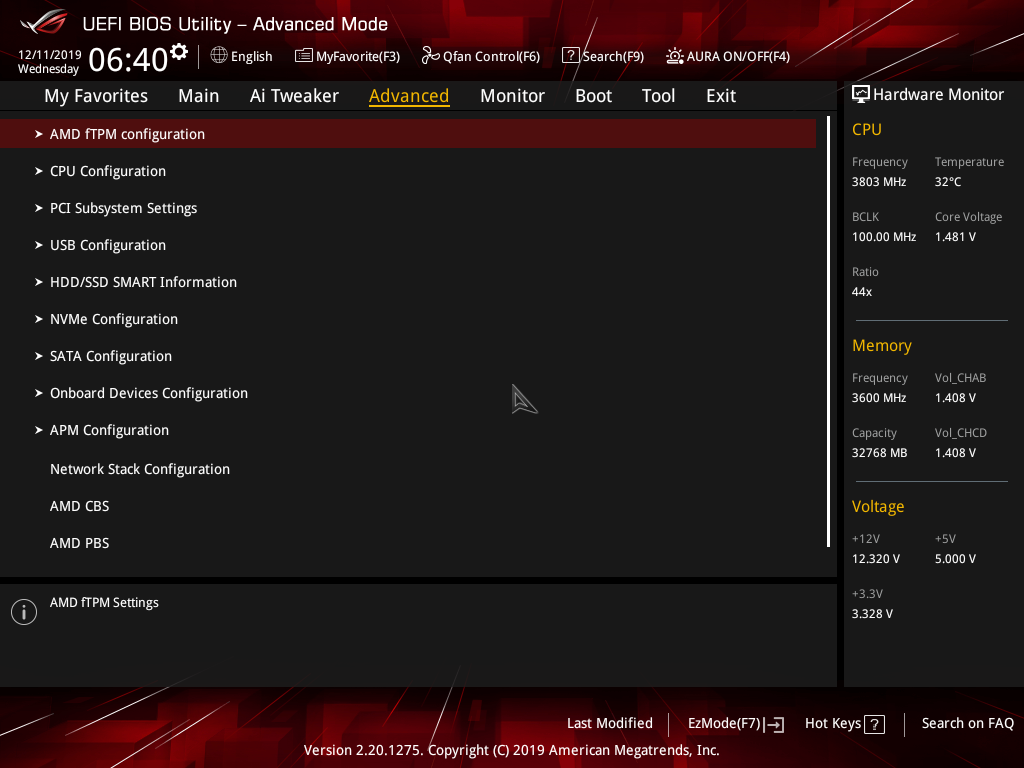Expand the CPU Configuration entry

point(107,171)
